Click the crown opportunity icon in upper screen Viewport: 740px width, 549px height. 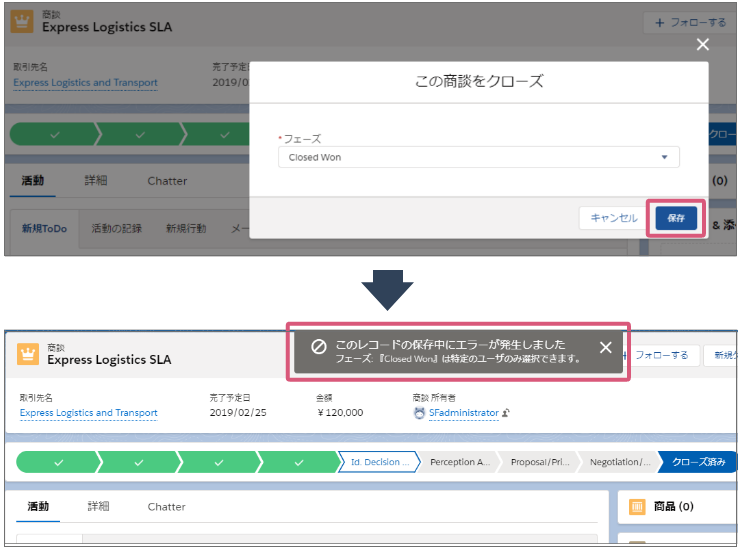point(22,22)
